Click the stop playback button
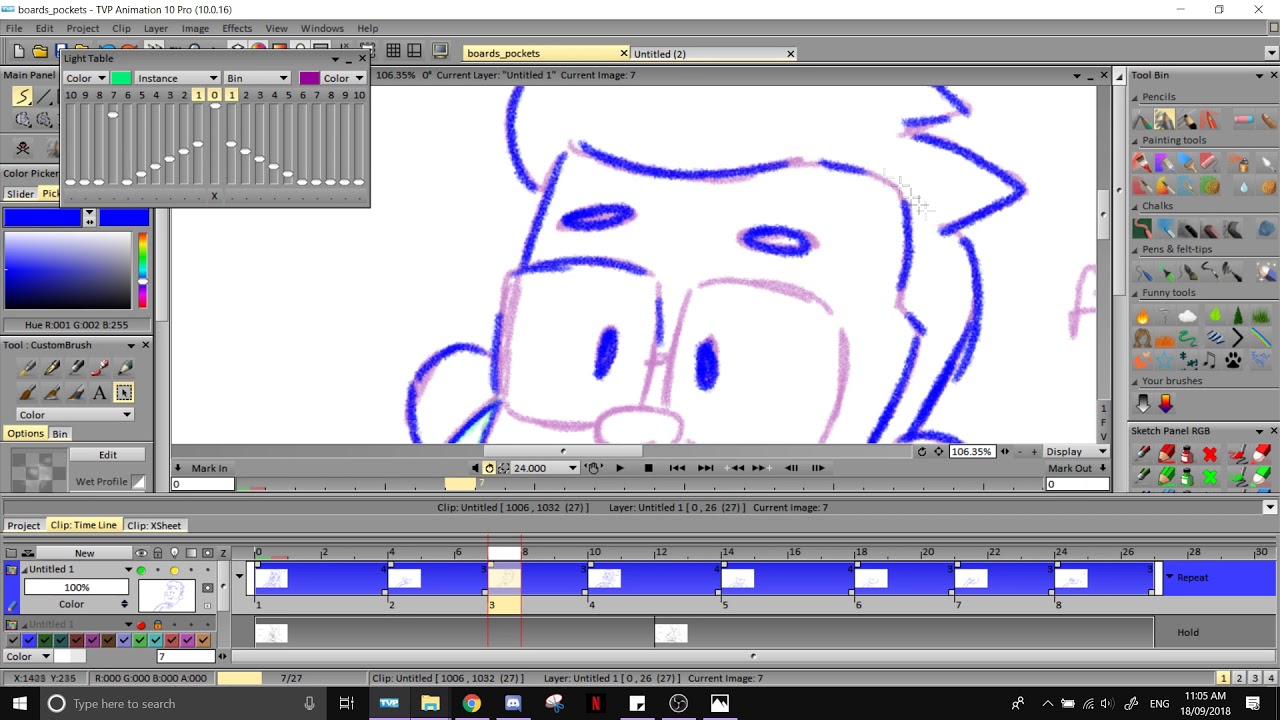This screenshot has width=1280, height=720. coord(648,468)
